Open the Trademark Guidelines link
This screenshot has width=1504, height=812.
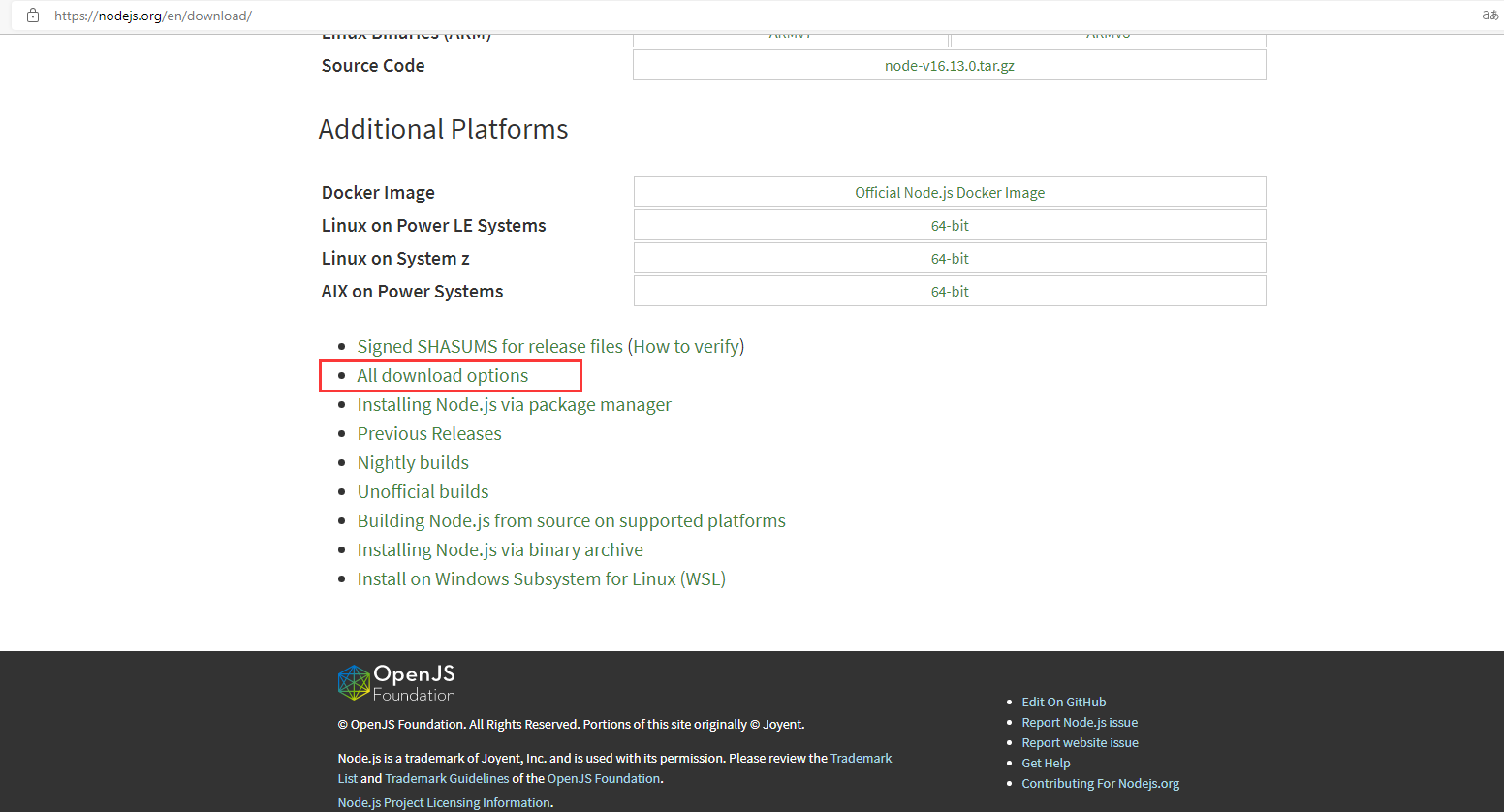pyautogui.click(x=447, y=779)
